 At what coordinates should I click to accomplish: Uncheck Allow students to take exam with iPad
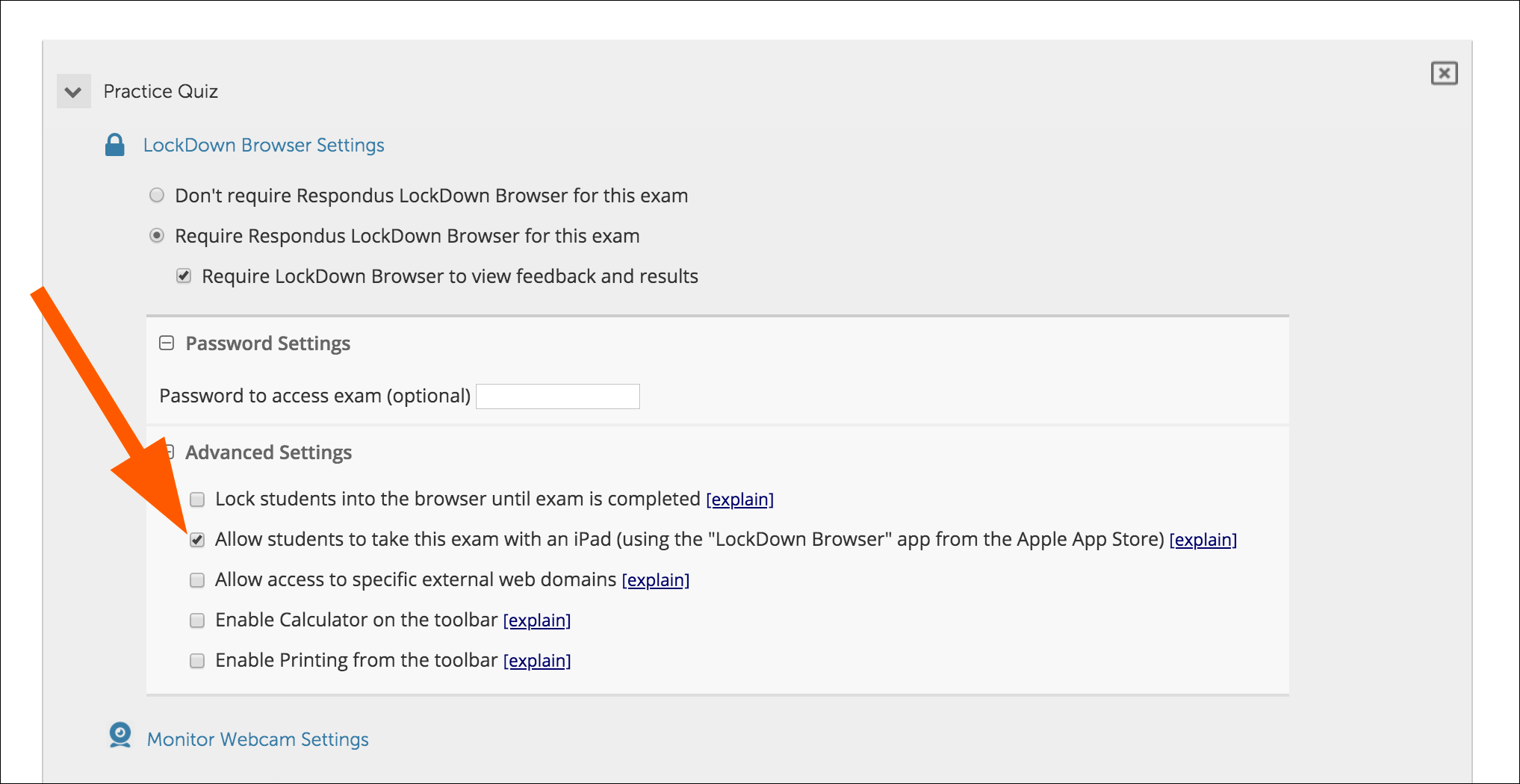click(197, 540)
